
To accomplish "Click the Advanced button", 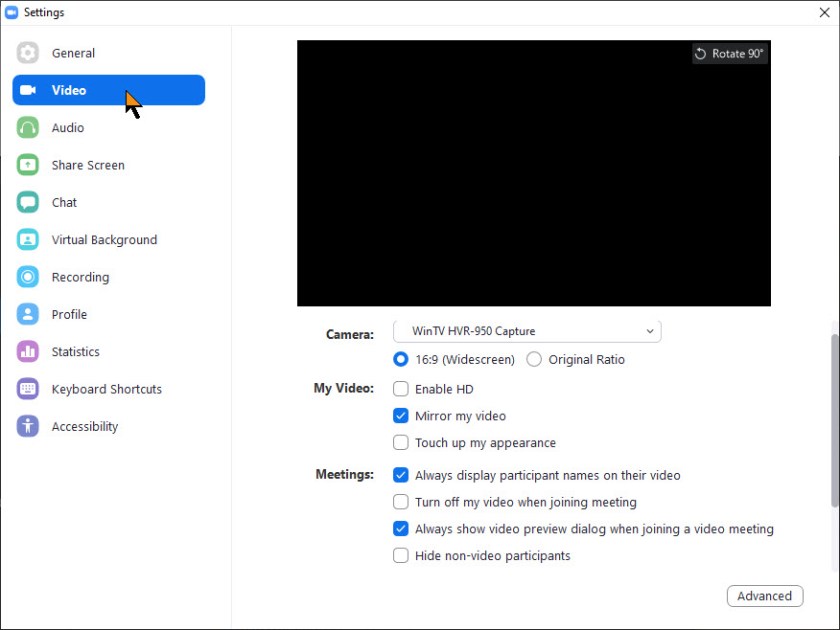I will [764, 595].
